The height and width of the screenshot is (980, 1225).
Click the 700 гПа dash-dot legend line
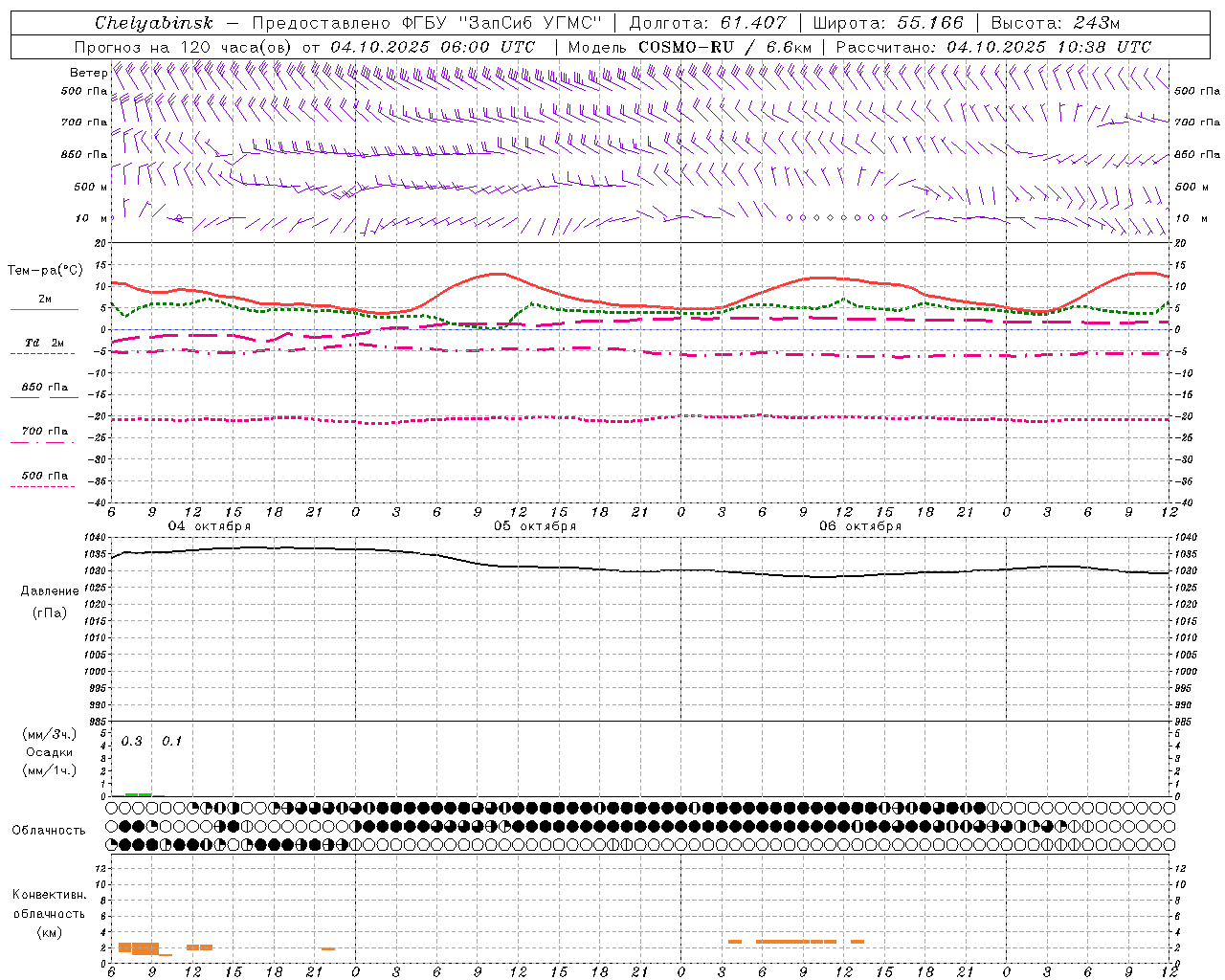point(42,442)
